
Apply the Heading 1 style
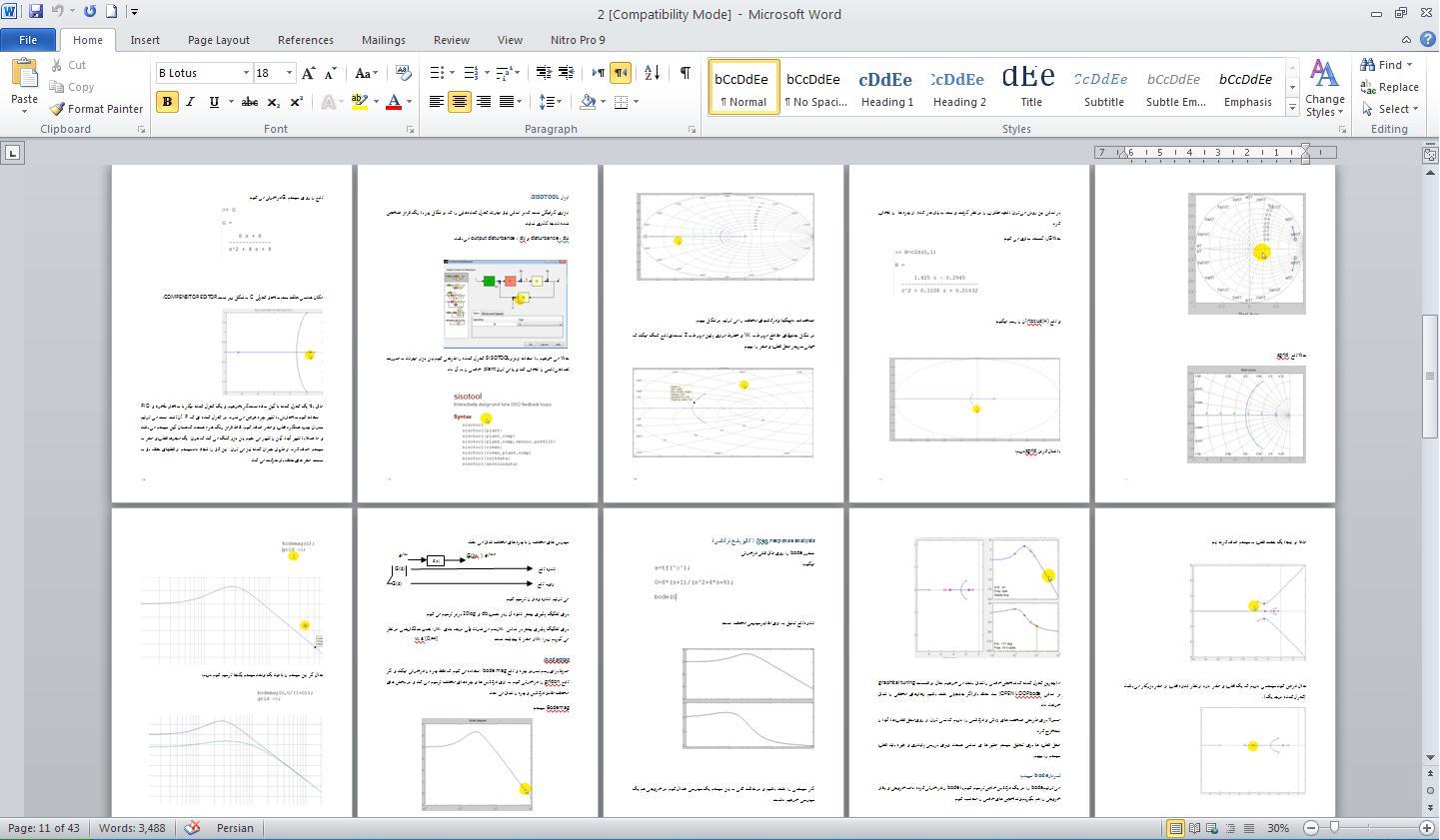point(886,87)
